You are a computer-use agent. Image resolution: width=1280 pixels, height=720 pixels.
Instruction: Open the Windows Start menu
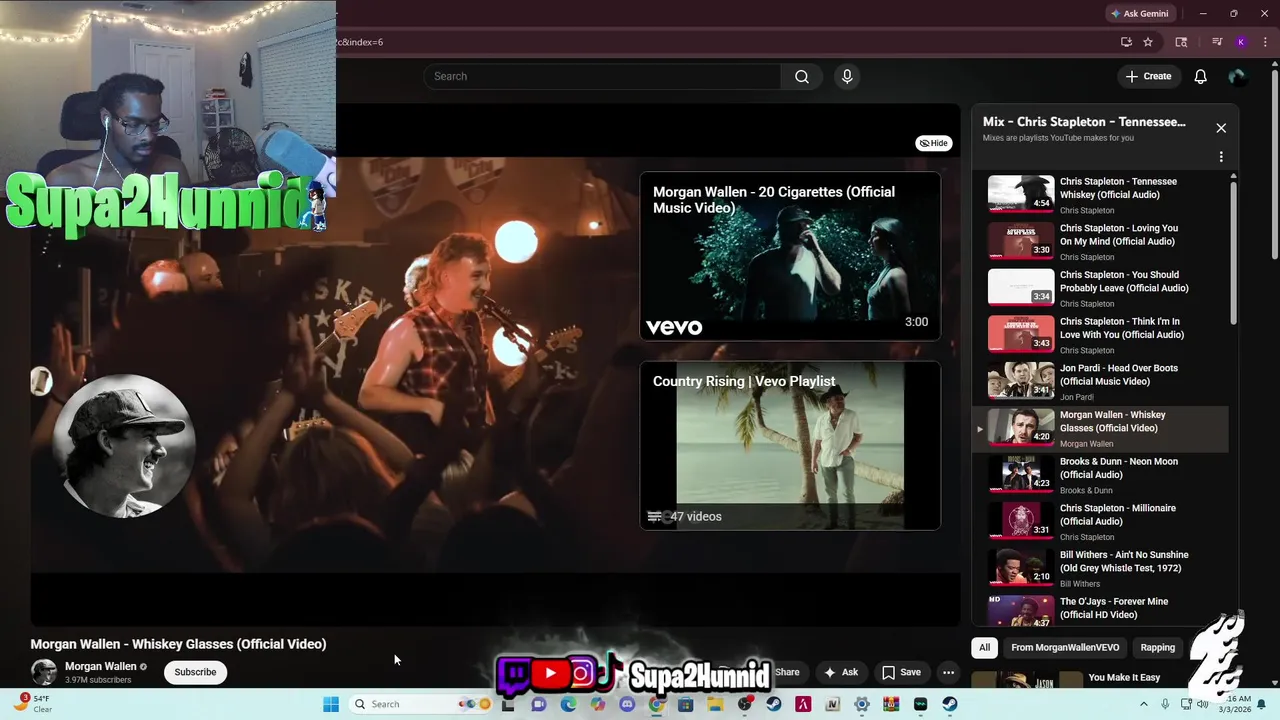[331, 704]
